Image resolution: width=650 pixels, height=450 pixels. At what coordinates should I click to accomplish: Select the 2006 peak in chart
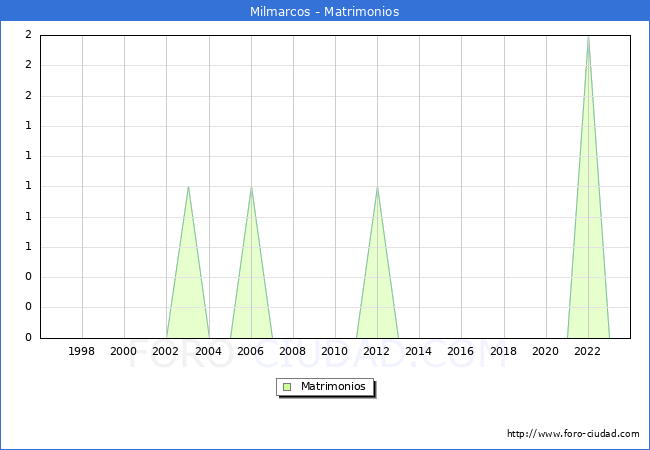coord(251,188)
